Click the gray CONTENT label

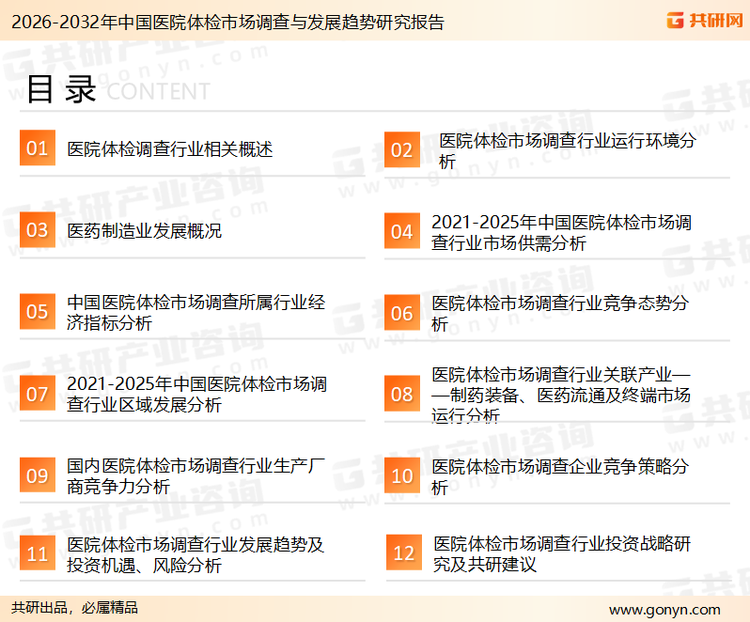click(158, 91)
